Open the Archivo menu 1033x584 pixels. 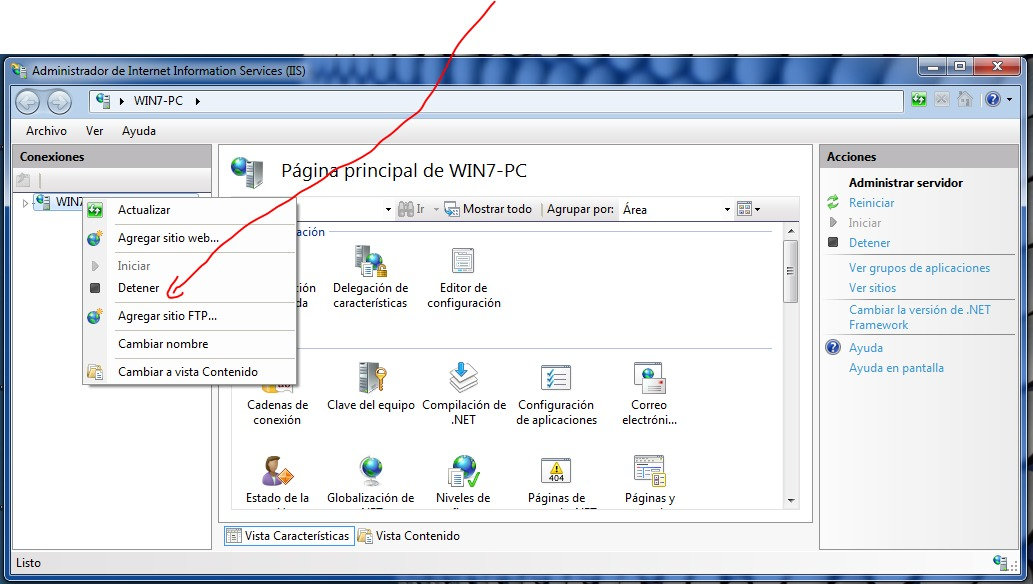pos(46,131)
